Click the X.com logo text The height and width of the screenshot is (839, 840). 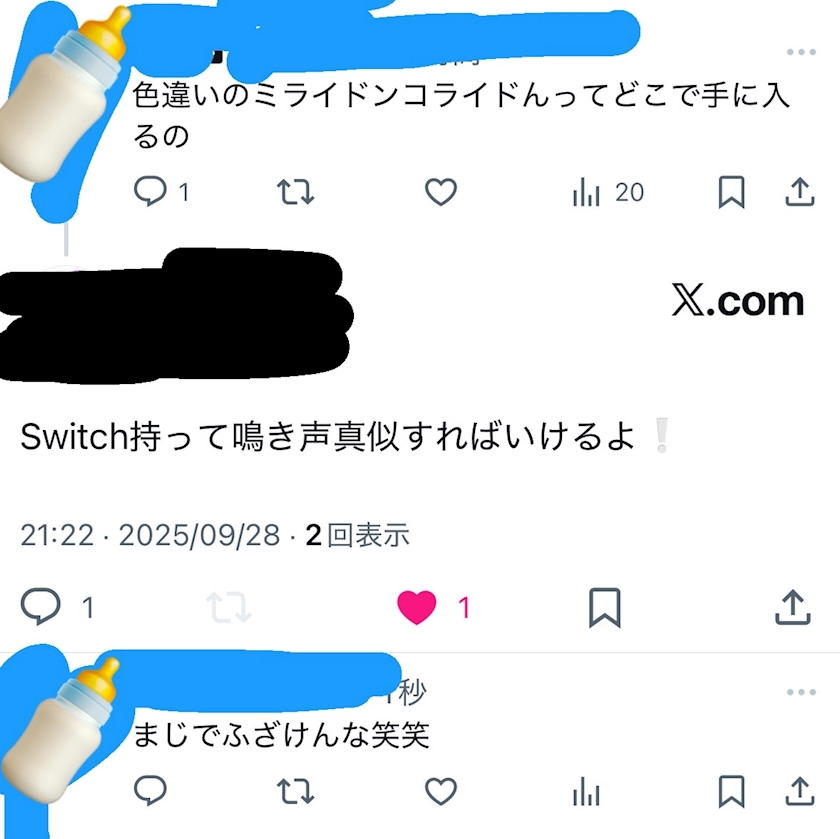(738, 301)
